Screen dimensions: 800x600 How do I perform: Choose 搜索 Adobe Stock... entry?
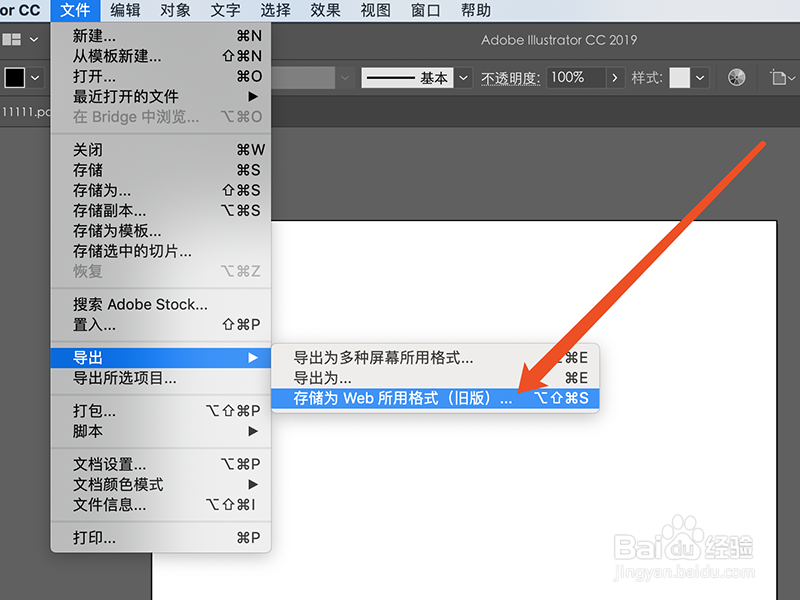161,305
